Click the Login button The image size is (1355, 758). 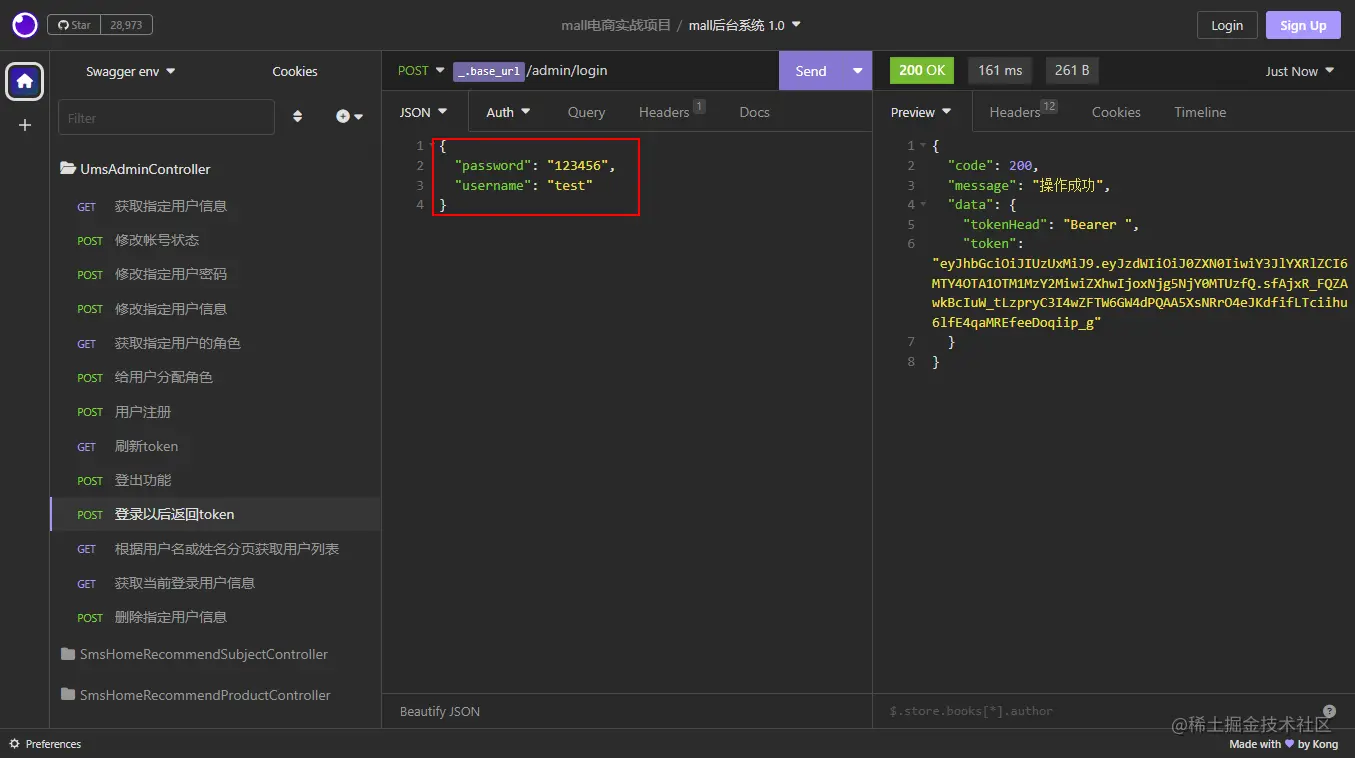tap(1227, 25)
